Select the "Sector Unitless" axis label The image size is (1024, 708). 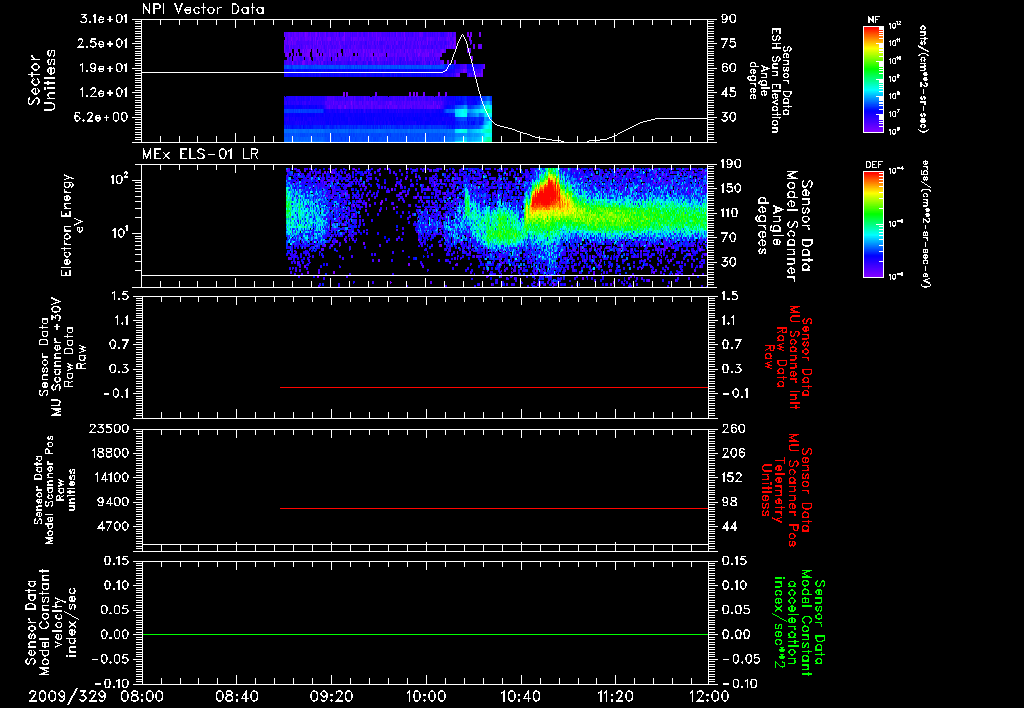(x=42, y=80)
